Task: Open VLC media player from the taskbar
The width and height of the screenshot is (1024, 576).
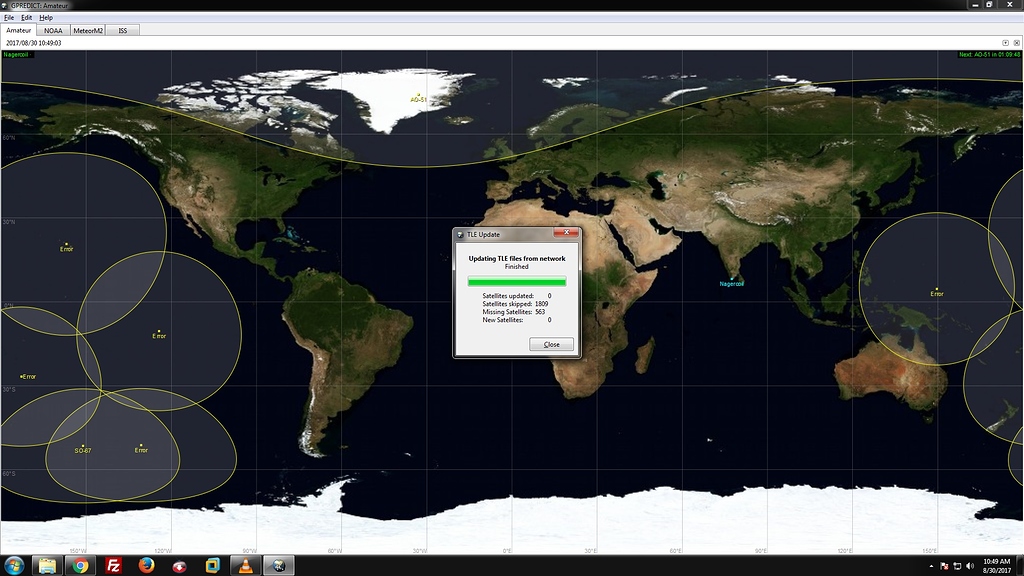Action: (x=245, y=565)
